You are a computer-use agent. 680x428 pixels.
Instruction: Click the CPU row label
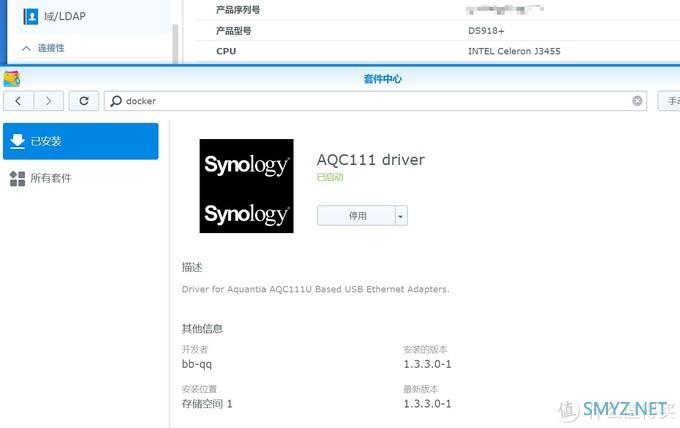pyautogui.click(x=226, y=51)
